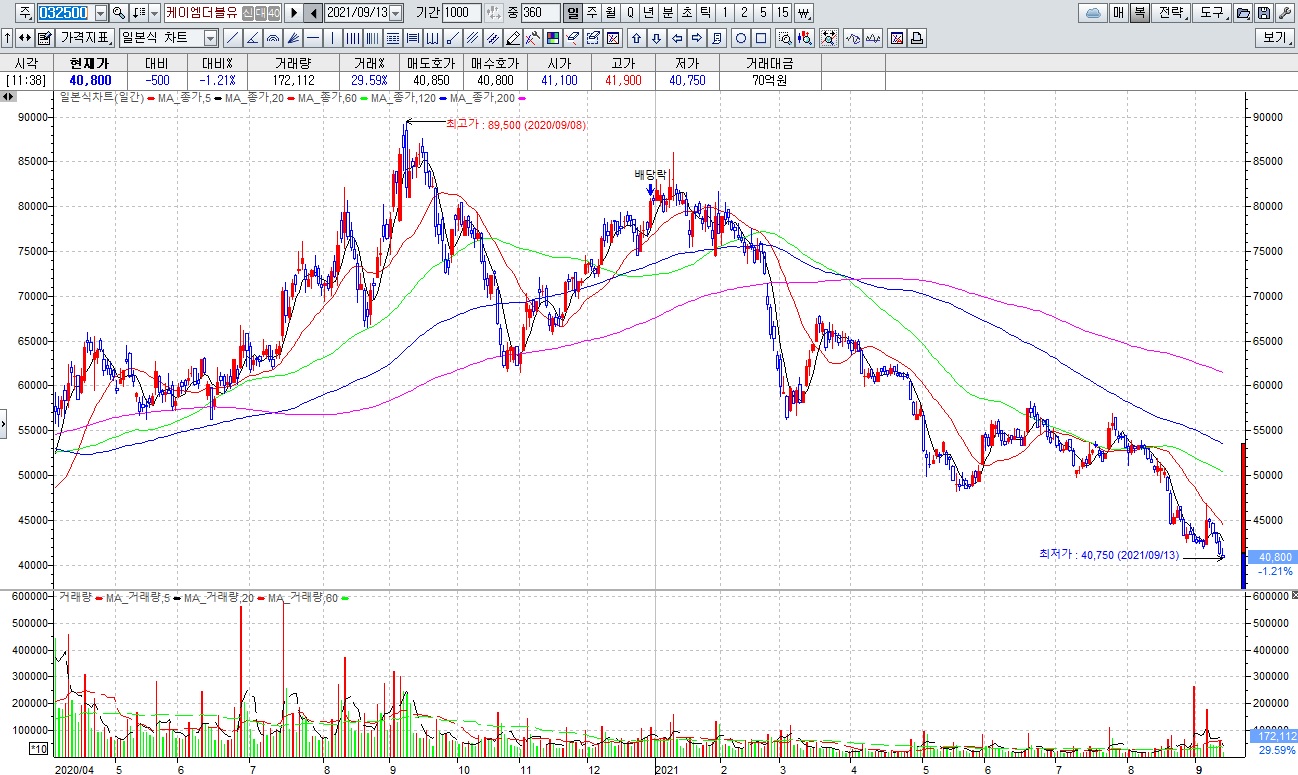Select the horizontal line tool
Image resolution: width=1298 pixels, height=775 pixels.
312,38
